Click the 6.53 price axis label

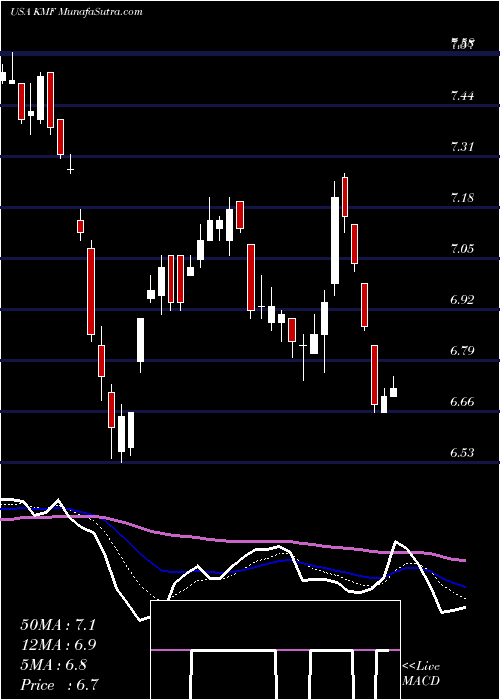click(x=462, y=453)
